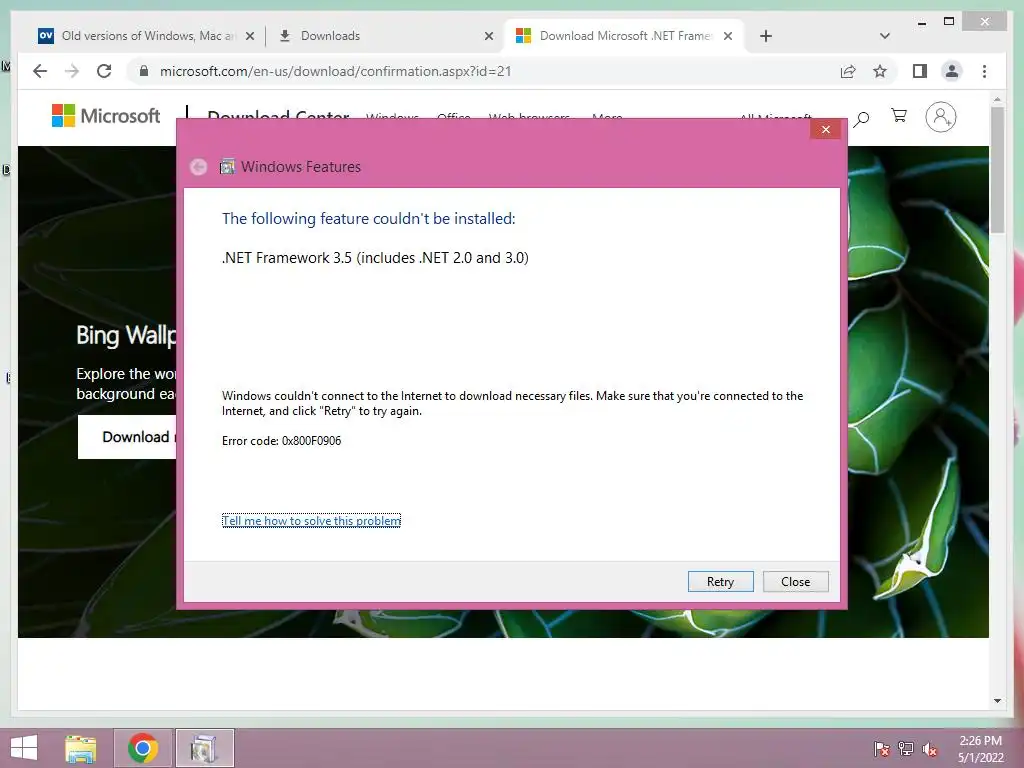The image size is (1024, 768).
Task: Maximize the Chrome window
Action: 949,22
